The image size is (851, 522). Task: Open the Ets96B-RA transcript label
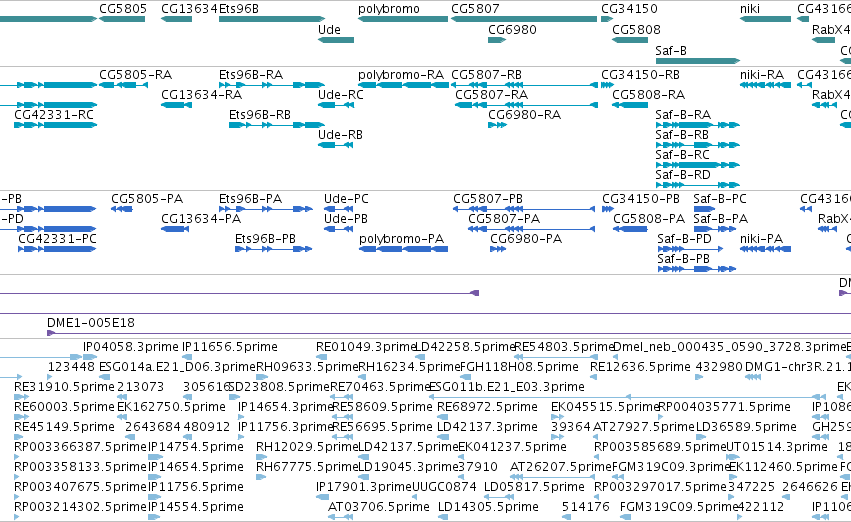pyautogui.click(x=251, y=74)
